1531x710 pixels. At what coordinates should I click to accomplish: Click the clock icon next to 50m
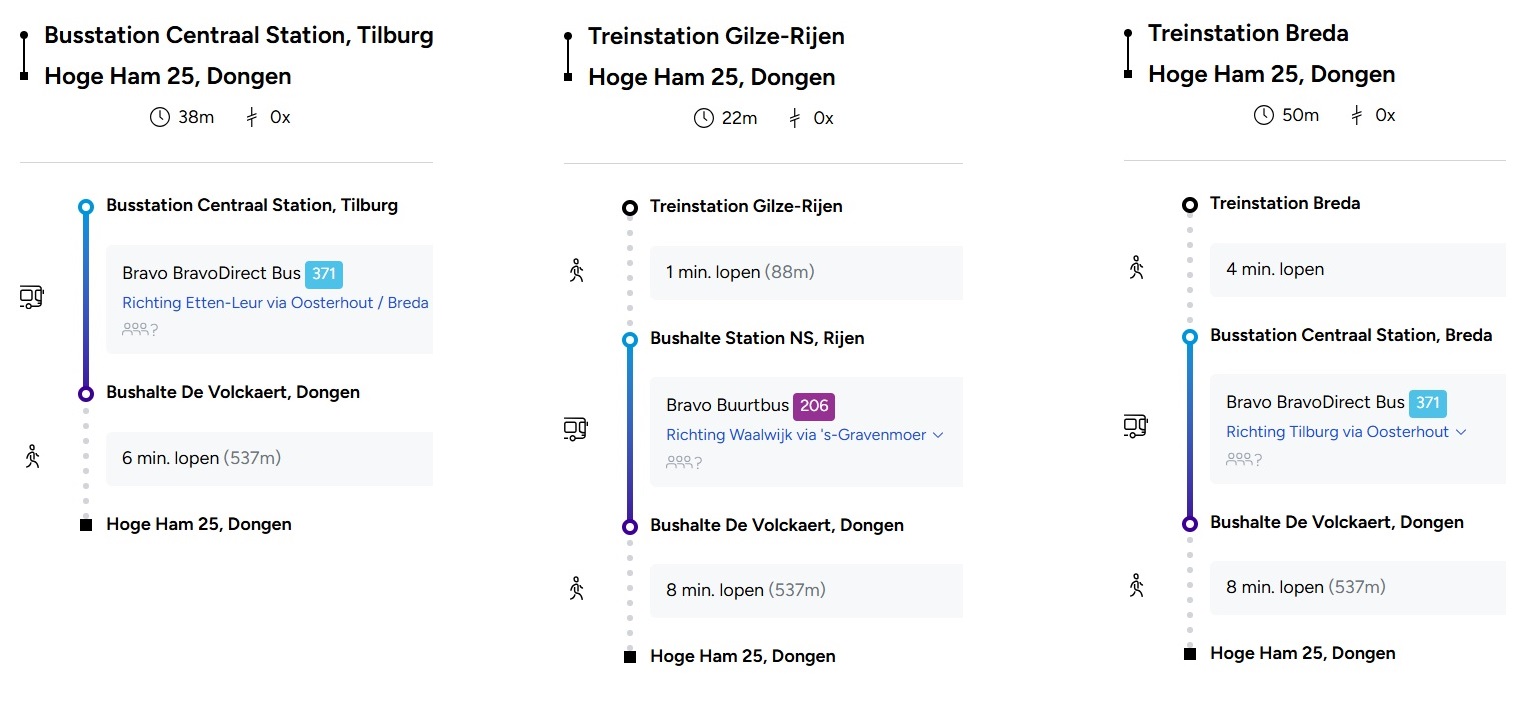[1264, 115]
